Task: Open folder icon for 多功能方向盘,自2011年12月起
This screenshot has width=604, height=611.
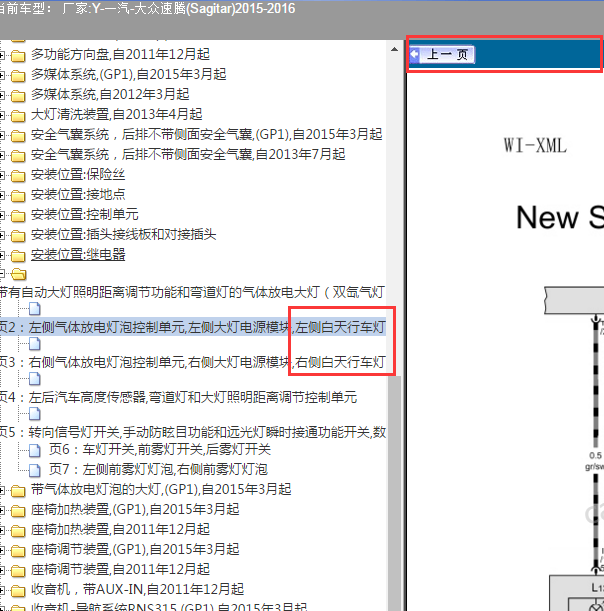Action: tap(18, 56)
